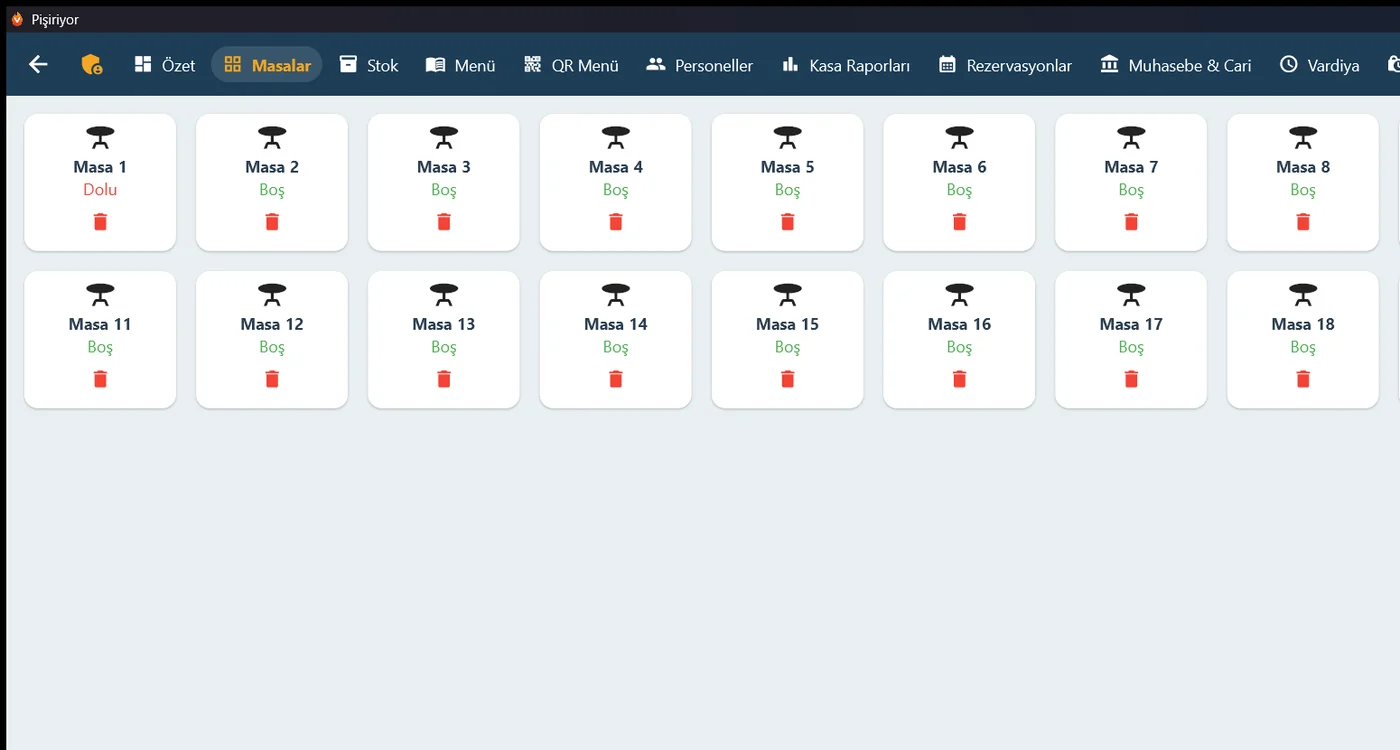
Task: Remove Masa 11 with the trash icon
Action: tap(100, 379)
